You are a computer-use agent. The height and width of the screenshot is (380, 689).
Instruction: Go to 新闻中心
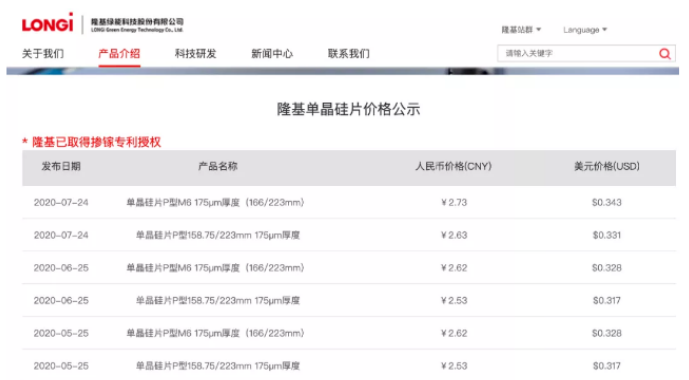(x=272, y=54)
